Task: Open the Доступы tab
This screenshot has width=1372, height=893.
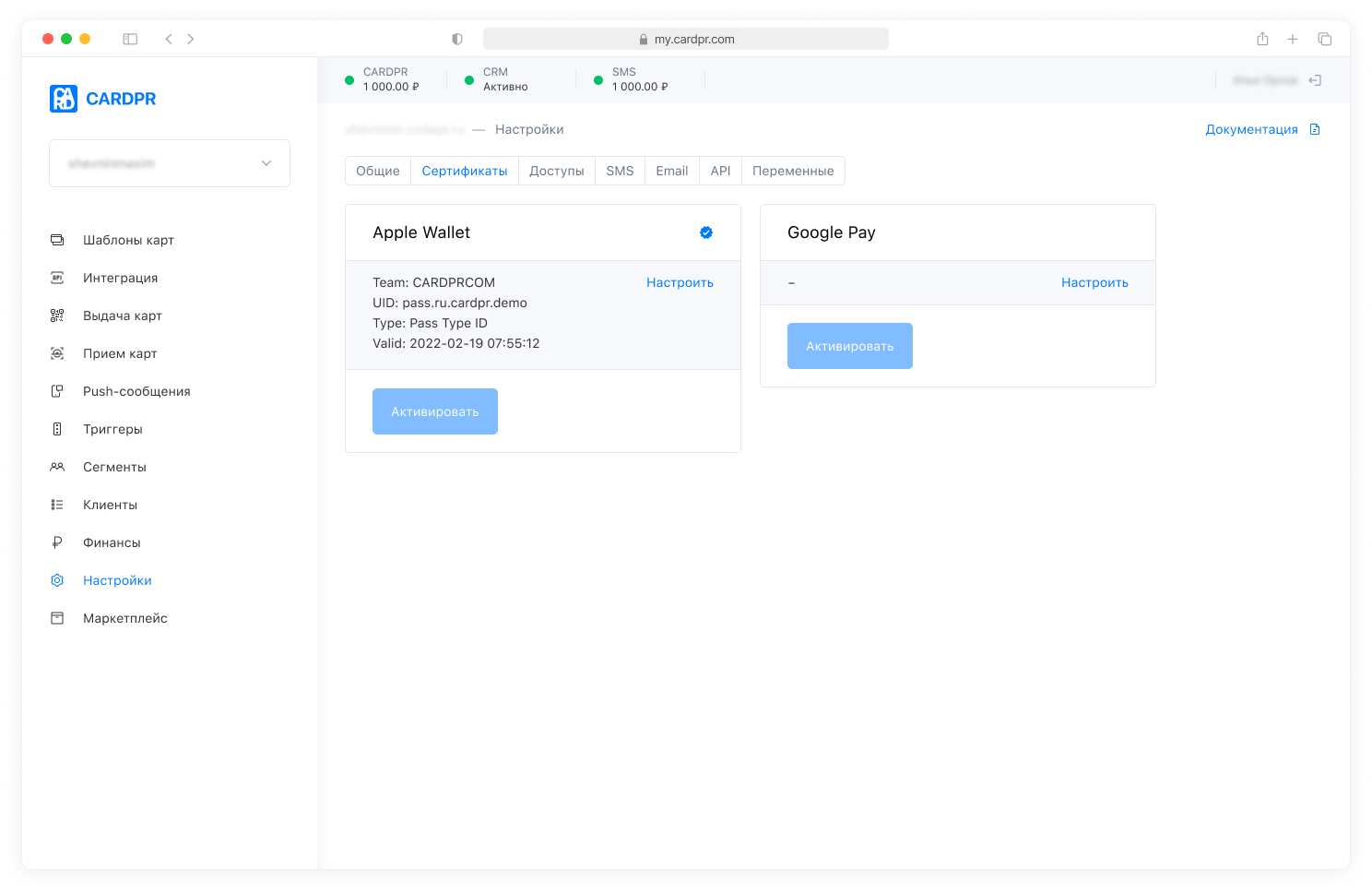Action: click(557, 171)
